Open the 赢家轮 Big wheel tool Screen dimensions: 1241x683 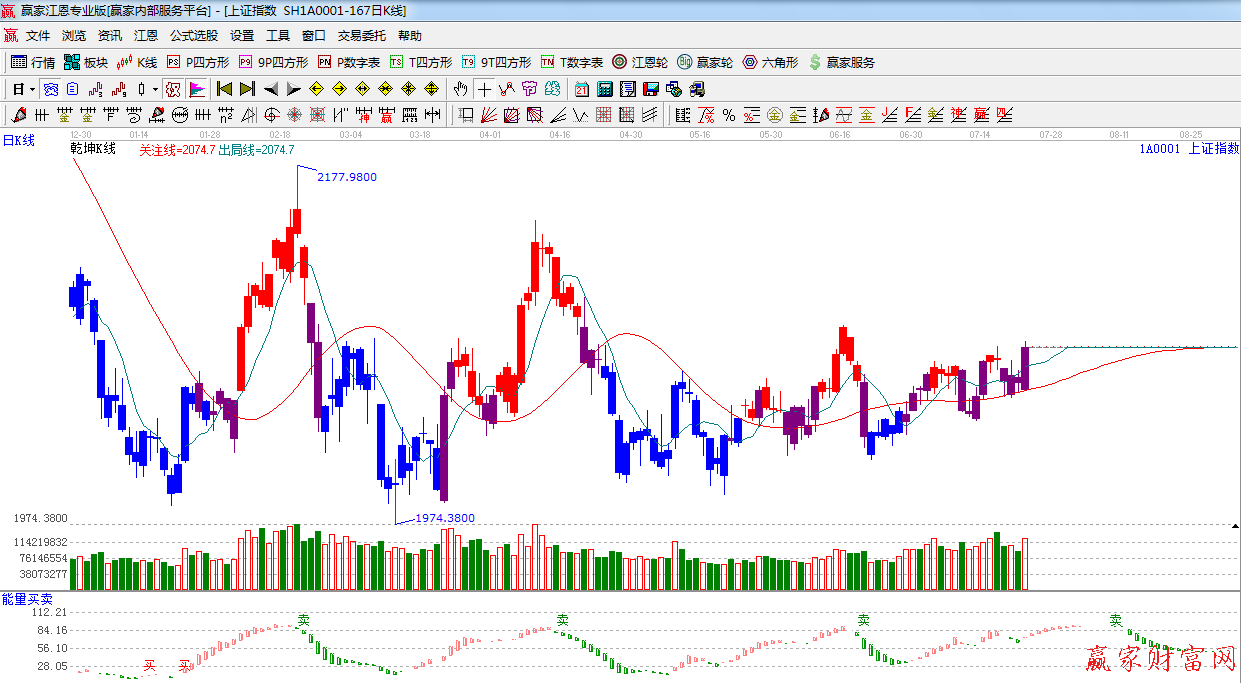[705, 62]
